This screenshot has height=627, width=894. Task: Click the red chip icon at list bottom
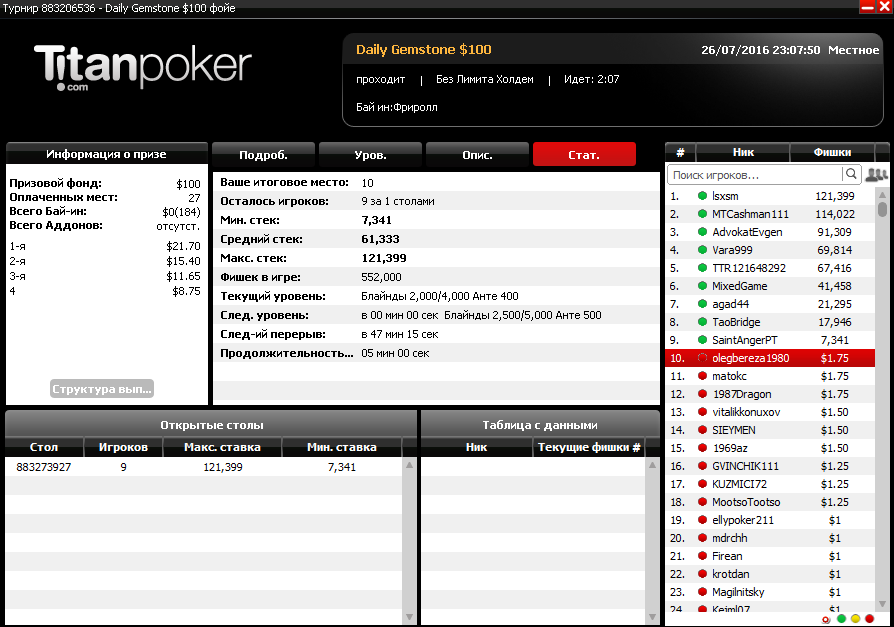pos(826,619)
